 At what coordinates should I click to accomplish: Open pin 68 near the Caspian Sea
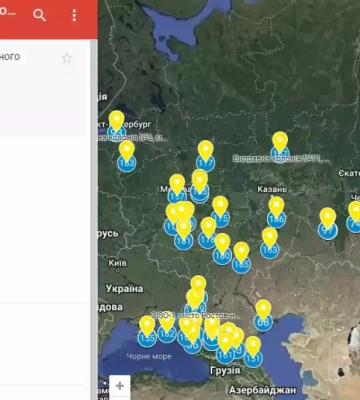pyautogui.click(x=263, y=315)
